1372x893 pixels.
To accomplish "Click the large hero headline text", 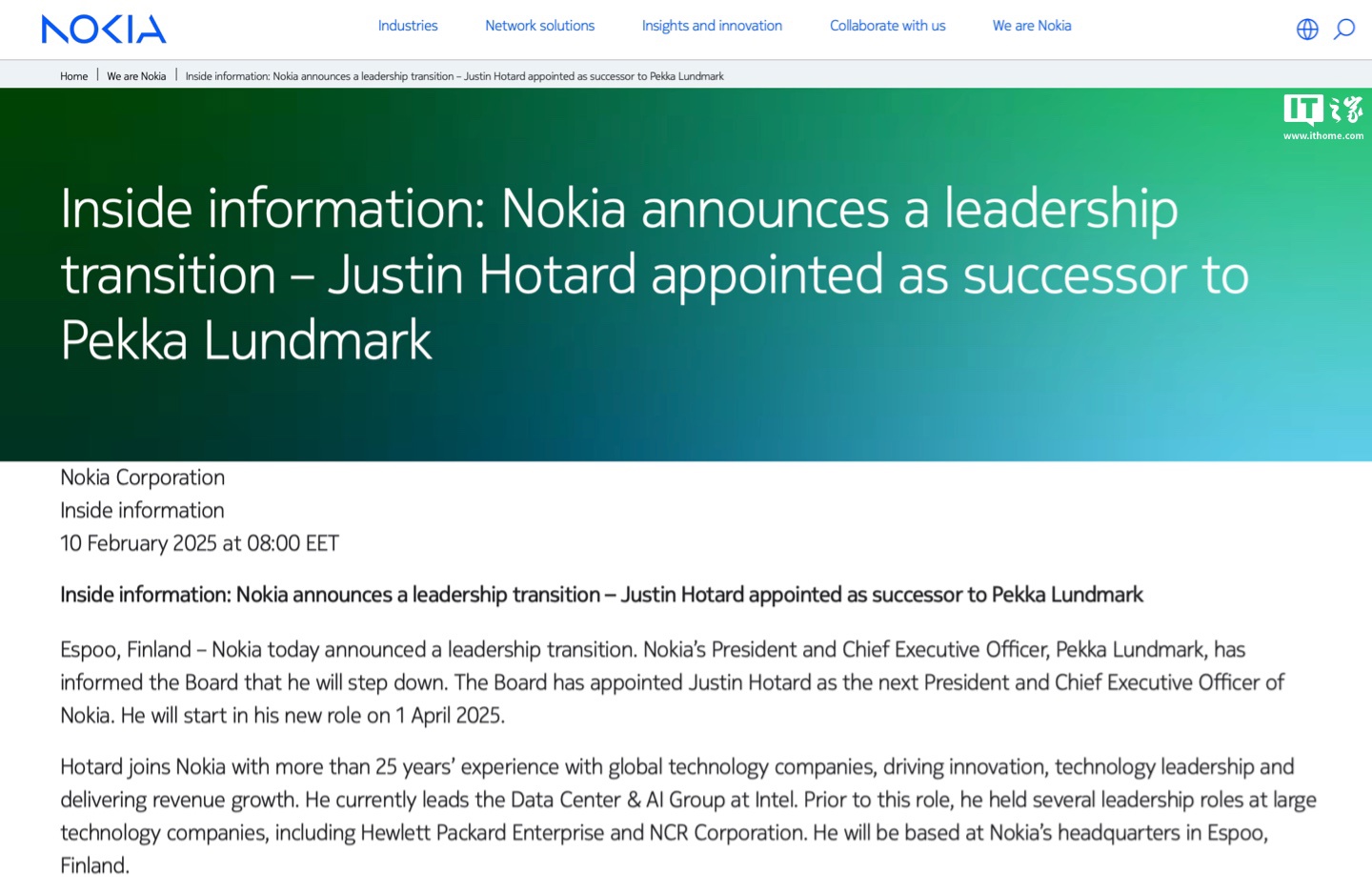I will [x=654, y=274].
